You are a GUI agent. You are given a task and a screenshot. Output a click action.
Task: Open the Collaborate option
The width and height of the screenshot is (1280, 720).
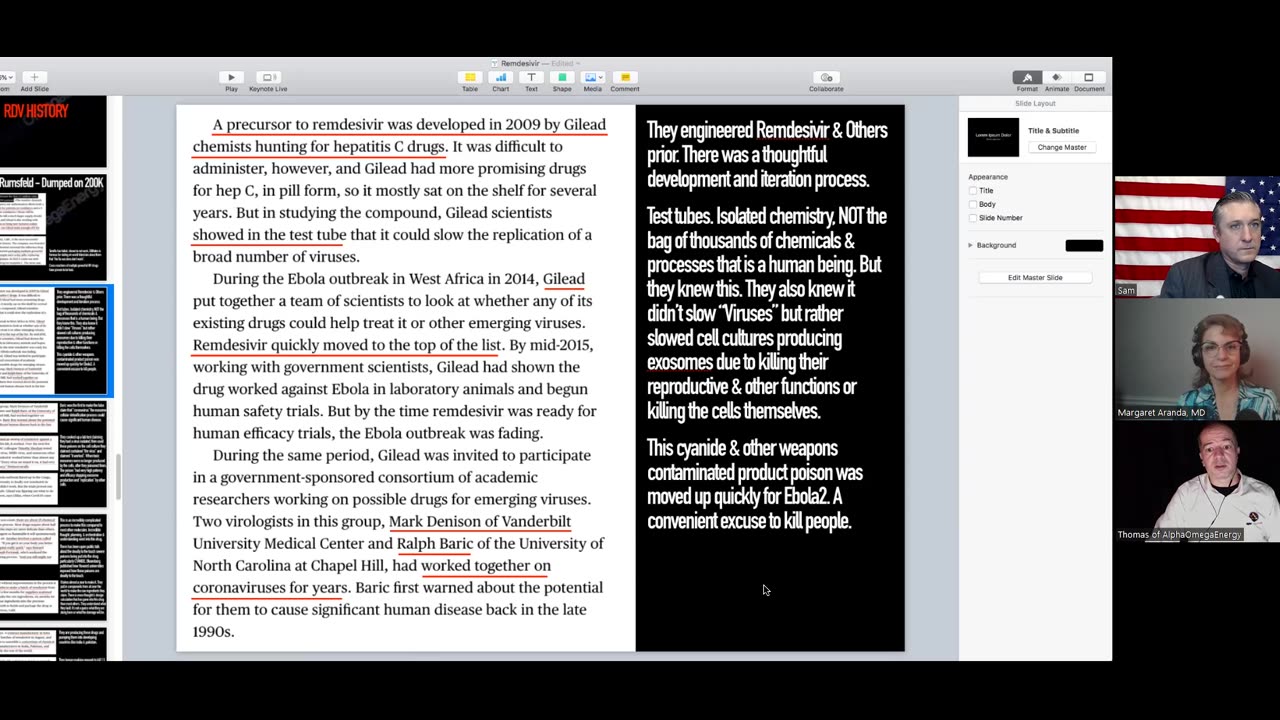(826, 77)
